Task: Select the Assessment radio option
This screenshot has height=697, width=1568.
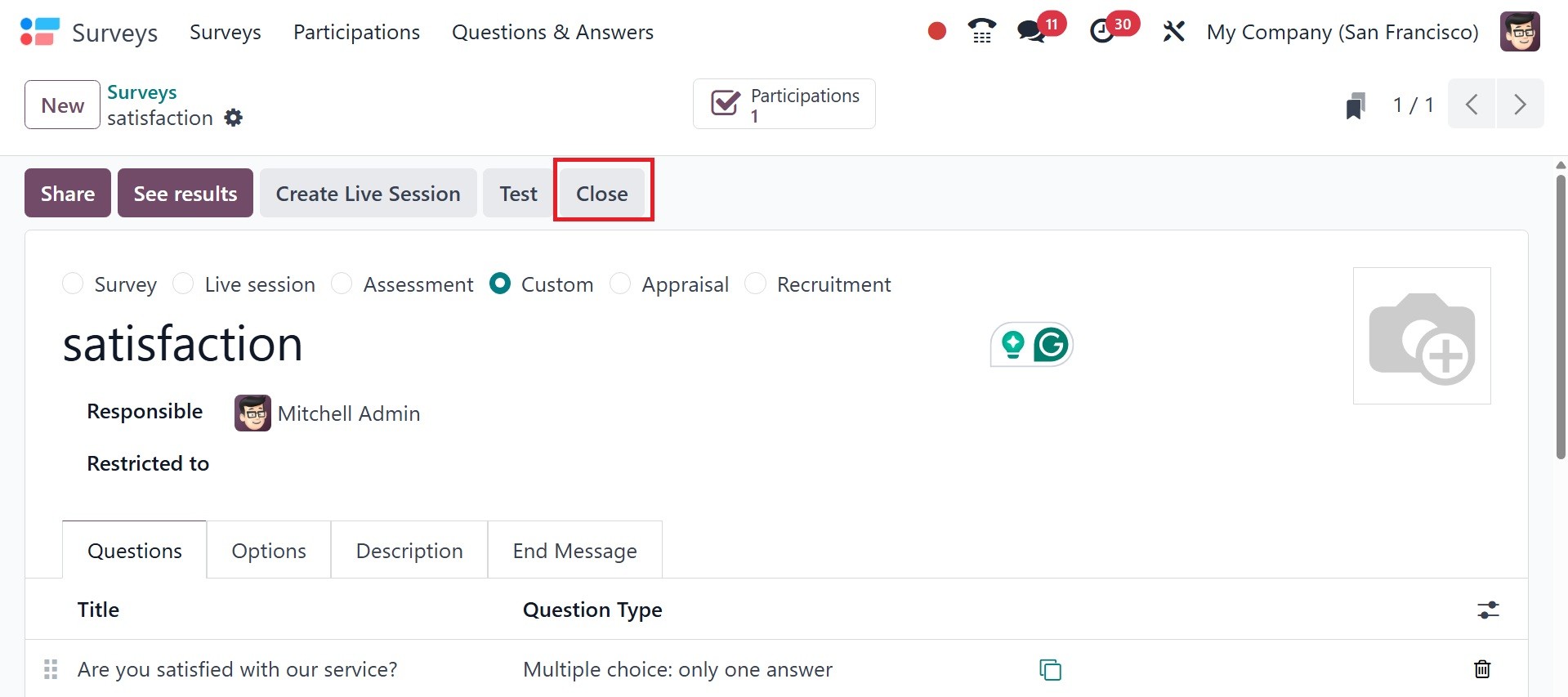Action: click(342, 284)
